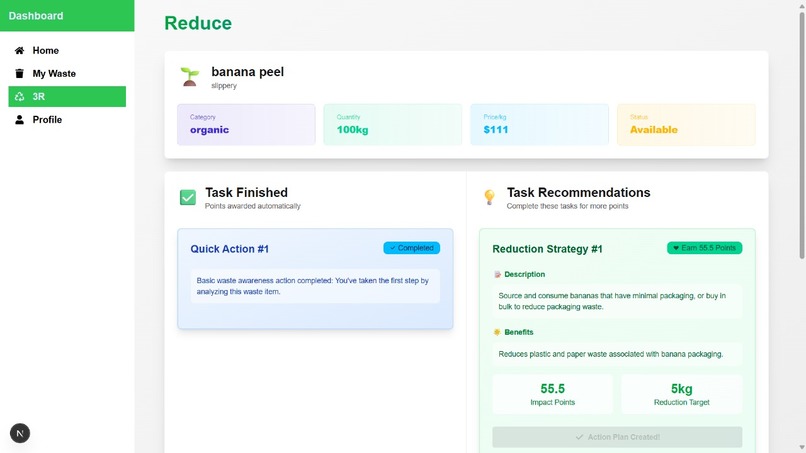Click the Basic waste awareness action text
The image size is (806, 453).
pos(313,286)
